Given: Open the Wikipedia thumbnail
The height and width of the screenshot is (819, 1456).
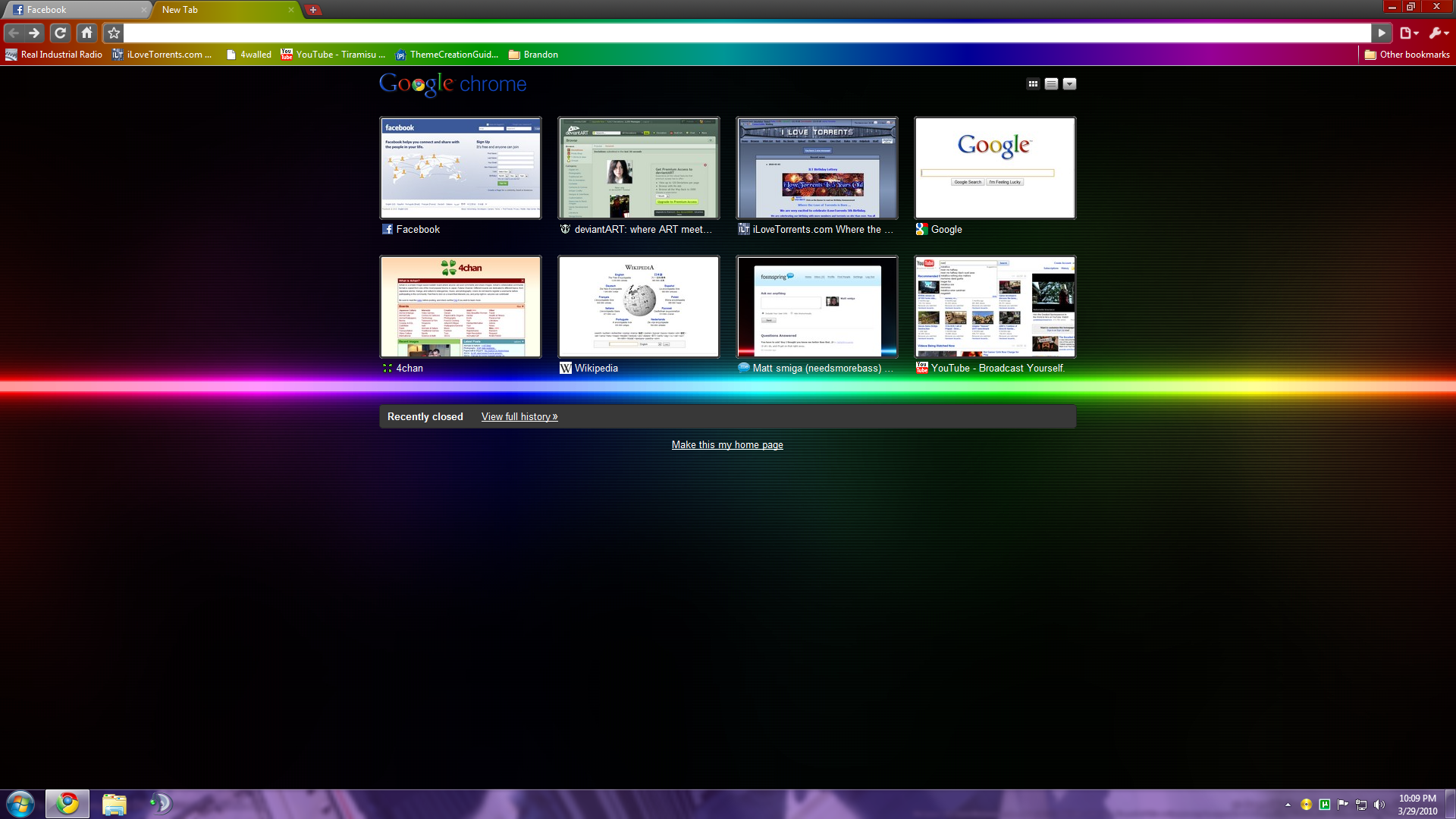Looking at the screenshot, I should click(x=639, y=306).
